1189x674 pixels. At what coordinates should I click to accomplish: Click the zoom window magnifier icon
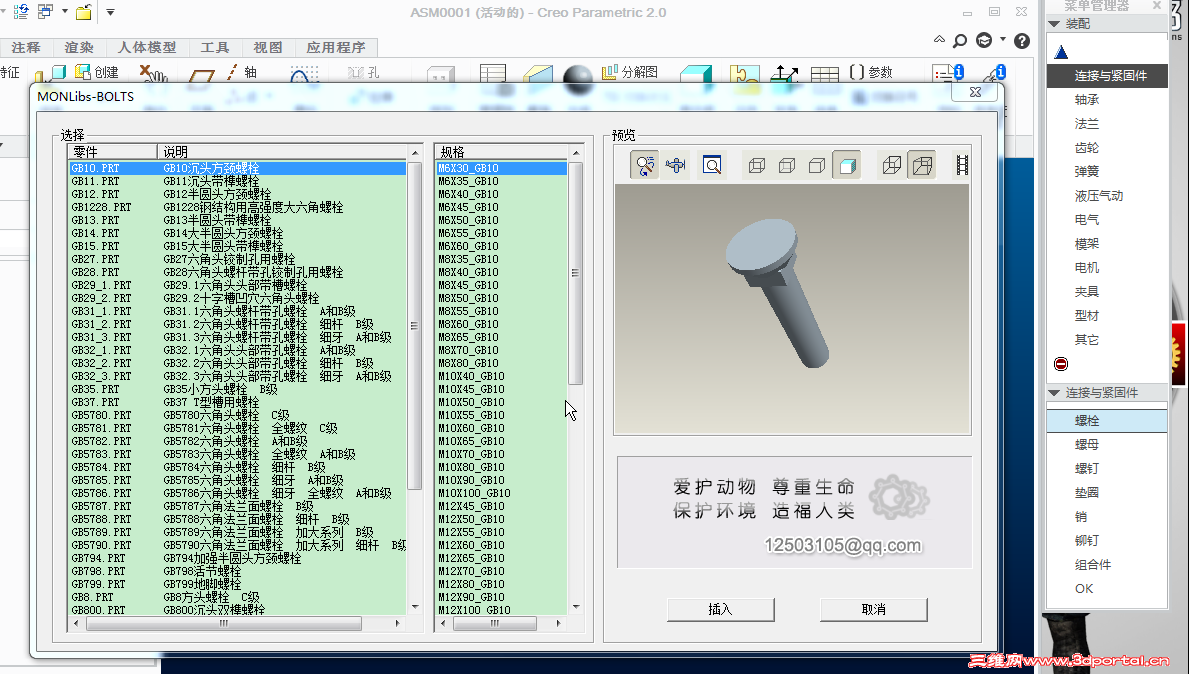[712, 165]
